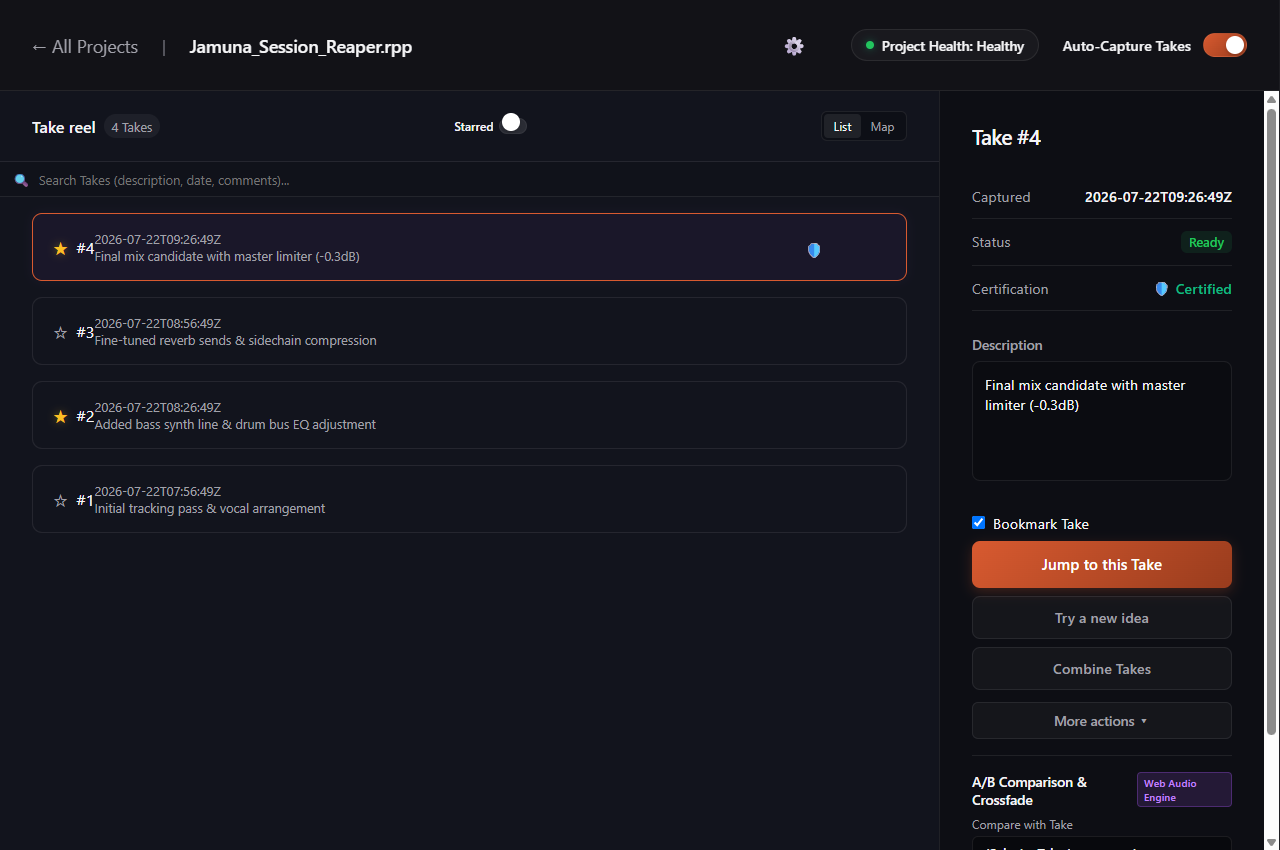Click the details panel vertical scrollbar
Image resolution: width=1280 pixels, height=850 pixels.
pyautogui.click(x=1271, y=420)
